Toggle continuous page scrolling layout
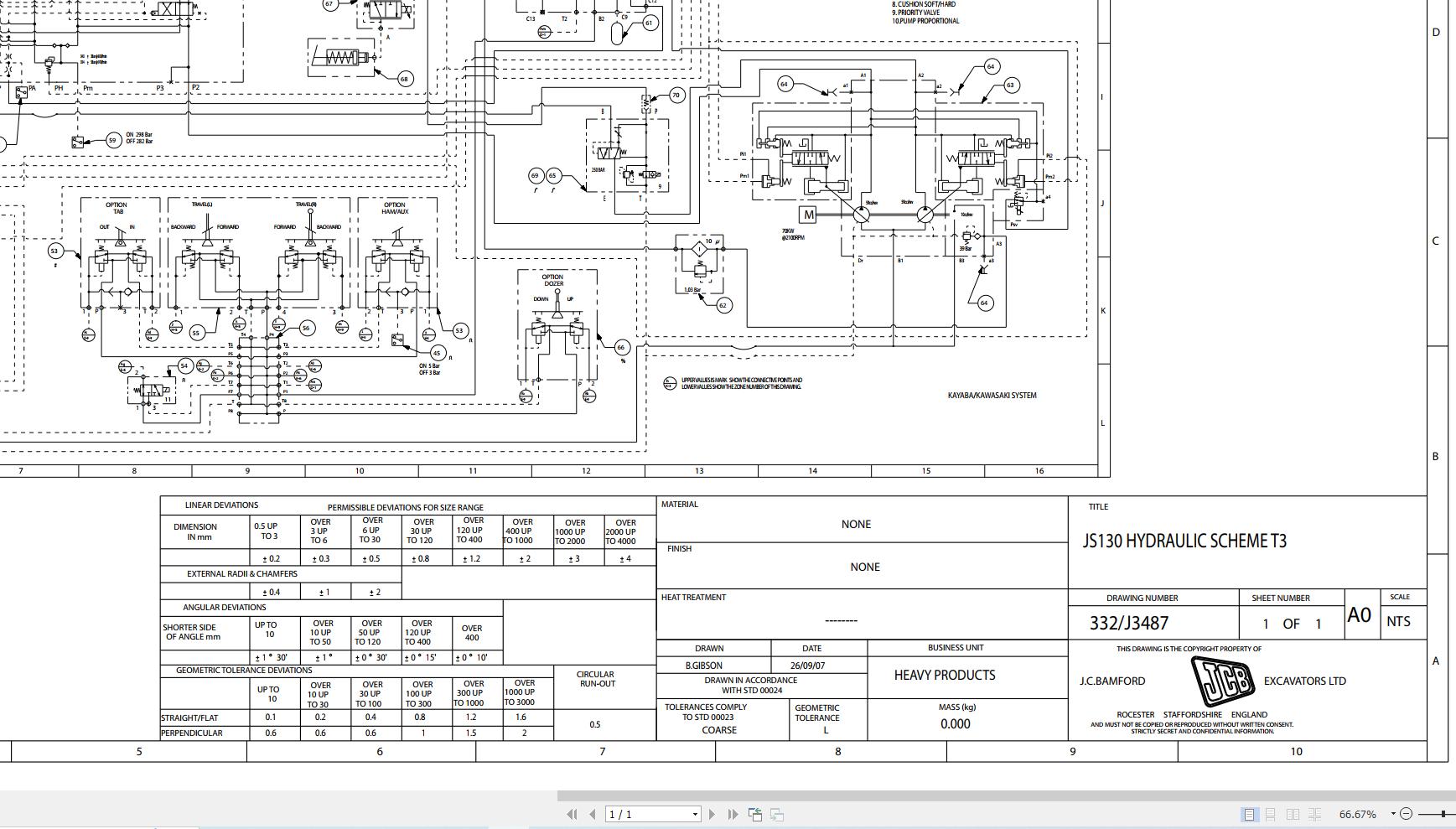This screenshot has height=829, width=1456. pos(1271,814)
